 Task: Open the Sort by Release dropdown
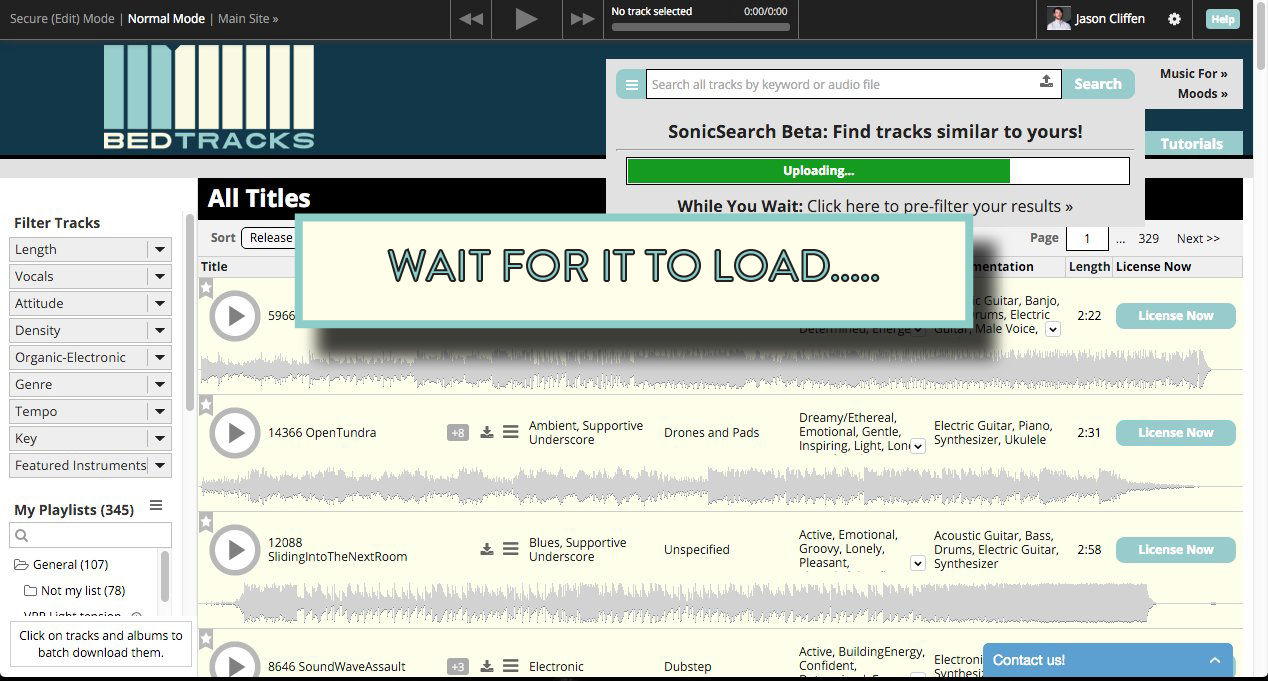tap(268, 238)
